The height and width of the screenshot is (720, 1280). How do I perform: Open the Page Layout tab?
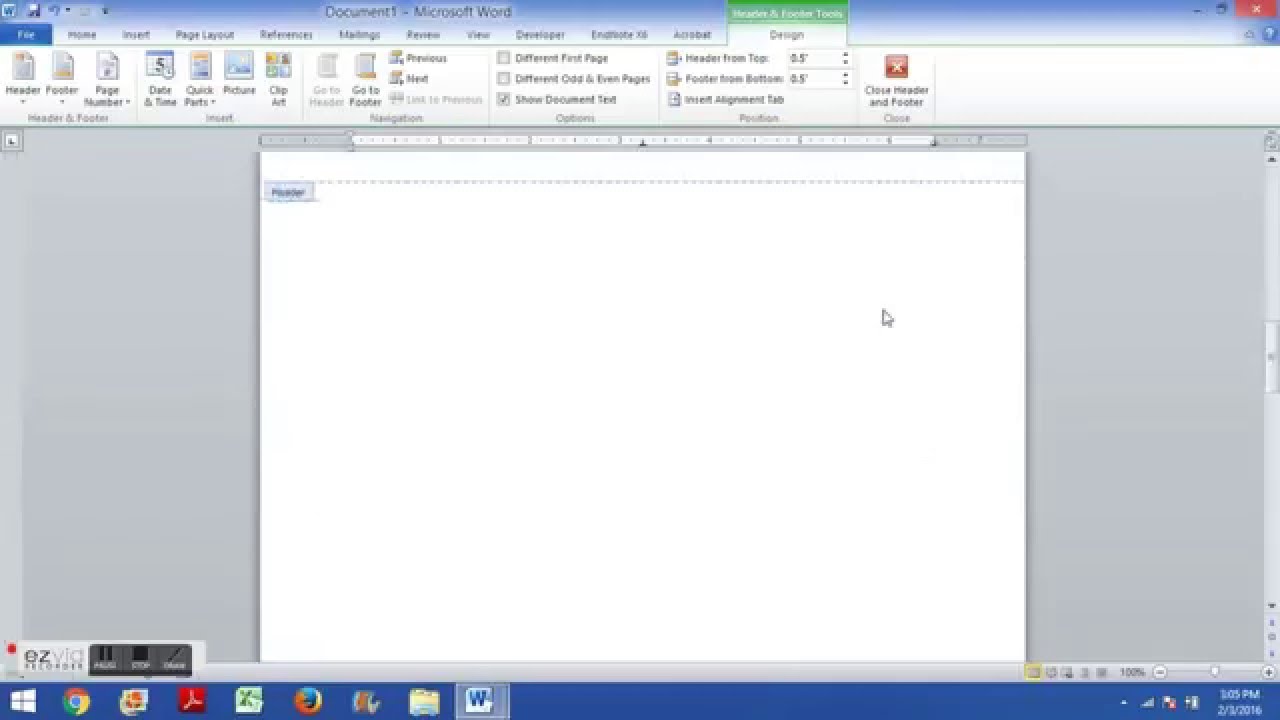pyautogui.click(x=205, y=35)
